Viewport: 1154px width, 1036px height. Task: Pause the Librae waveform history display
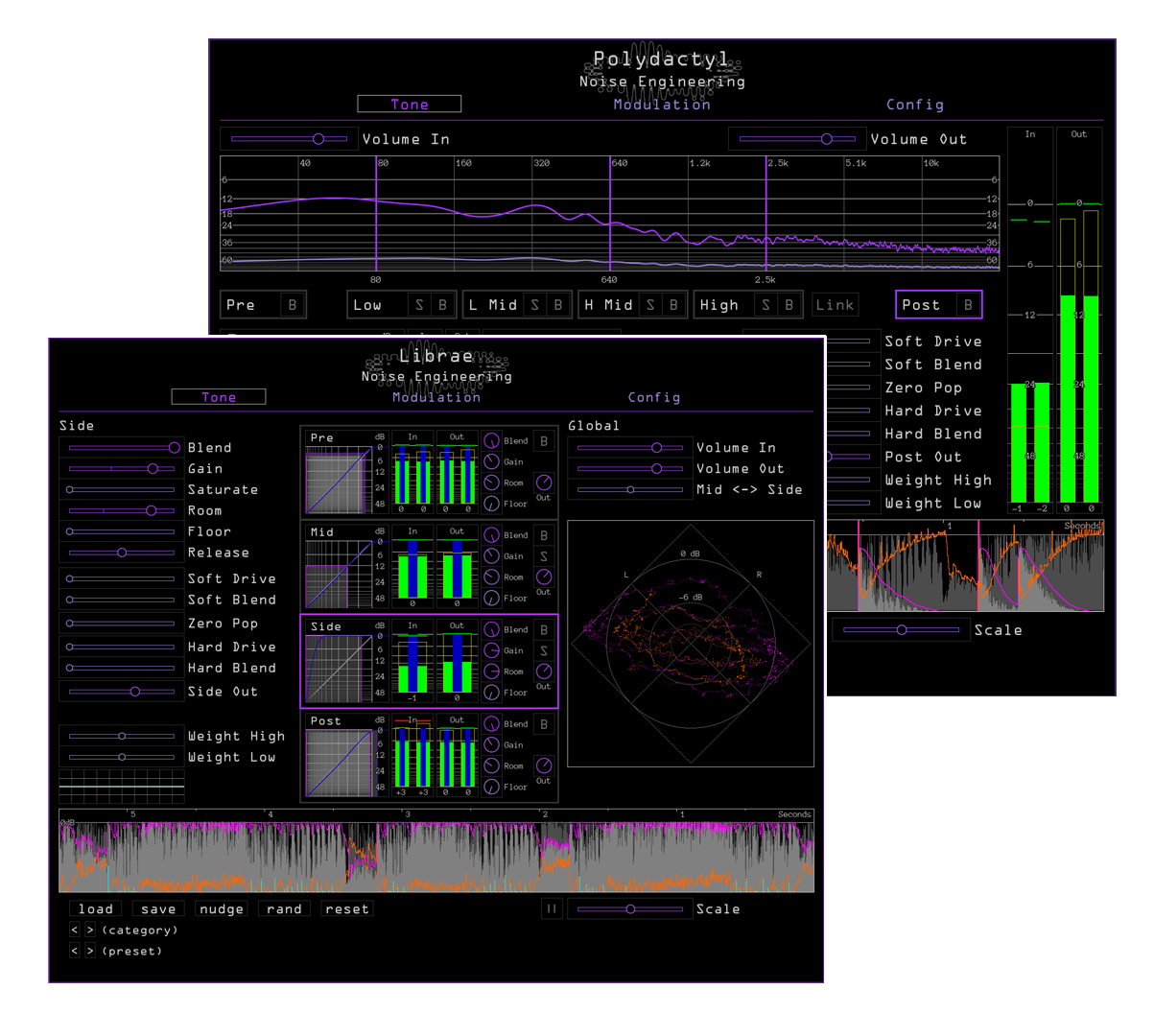(552, 908)
